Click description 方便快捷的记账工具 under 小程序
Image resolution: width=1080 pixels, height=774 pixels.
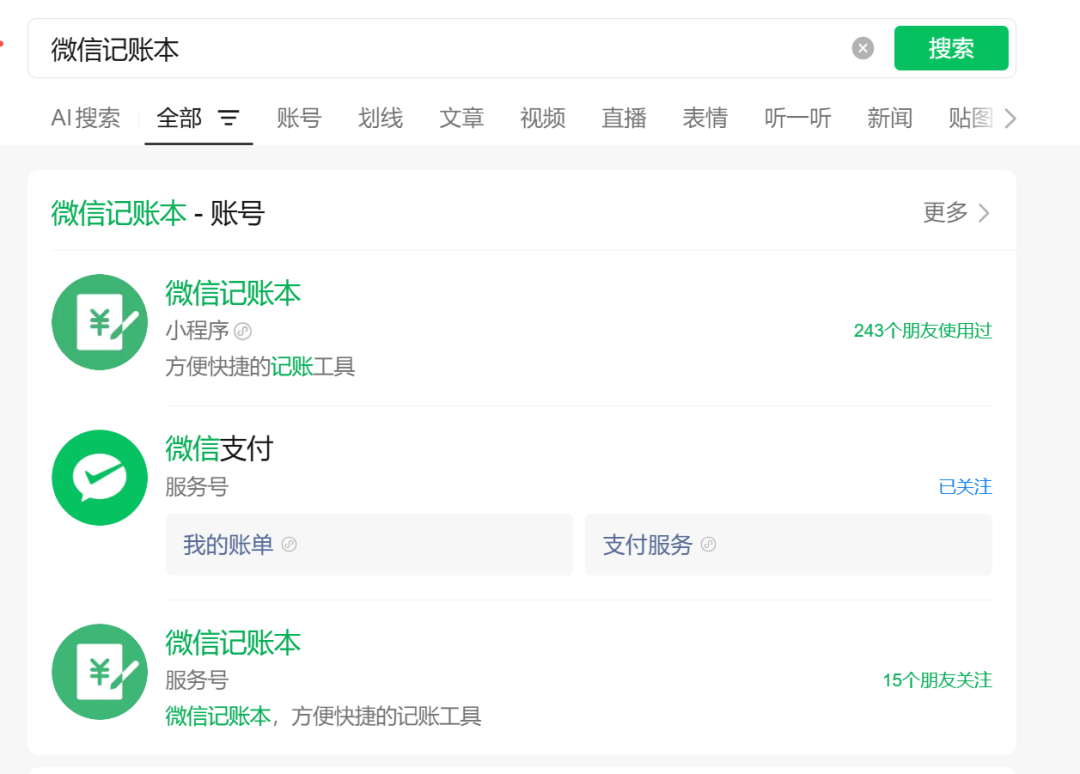pos(260,367)
